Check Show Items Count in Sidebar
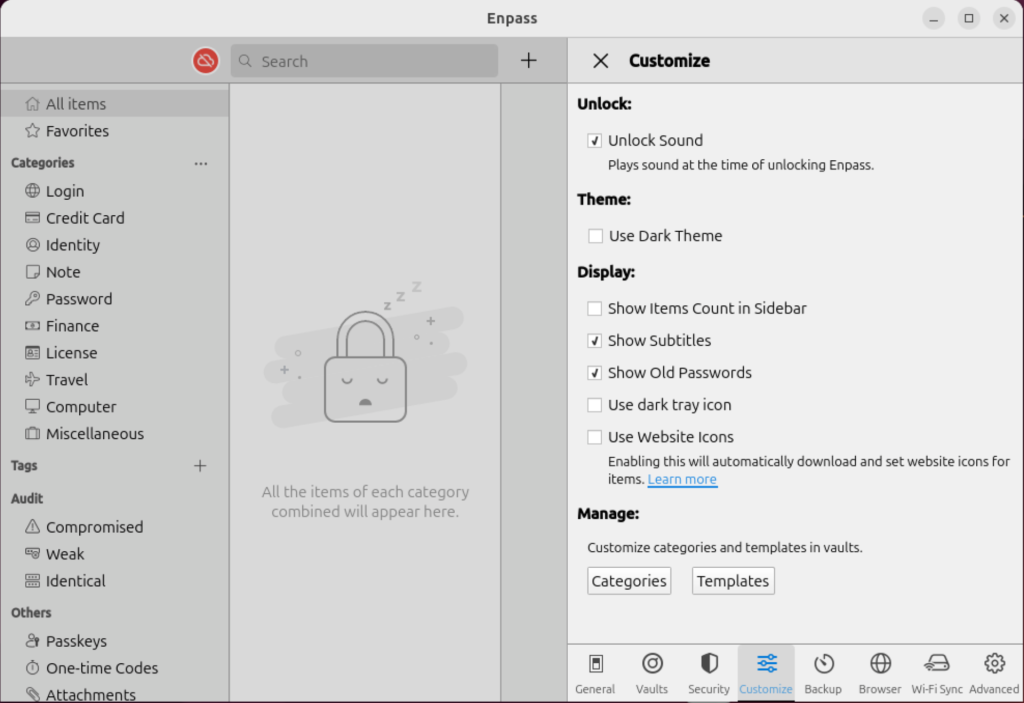The width and height of the screenshot is (1024, 703). click(595, 309)
